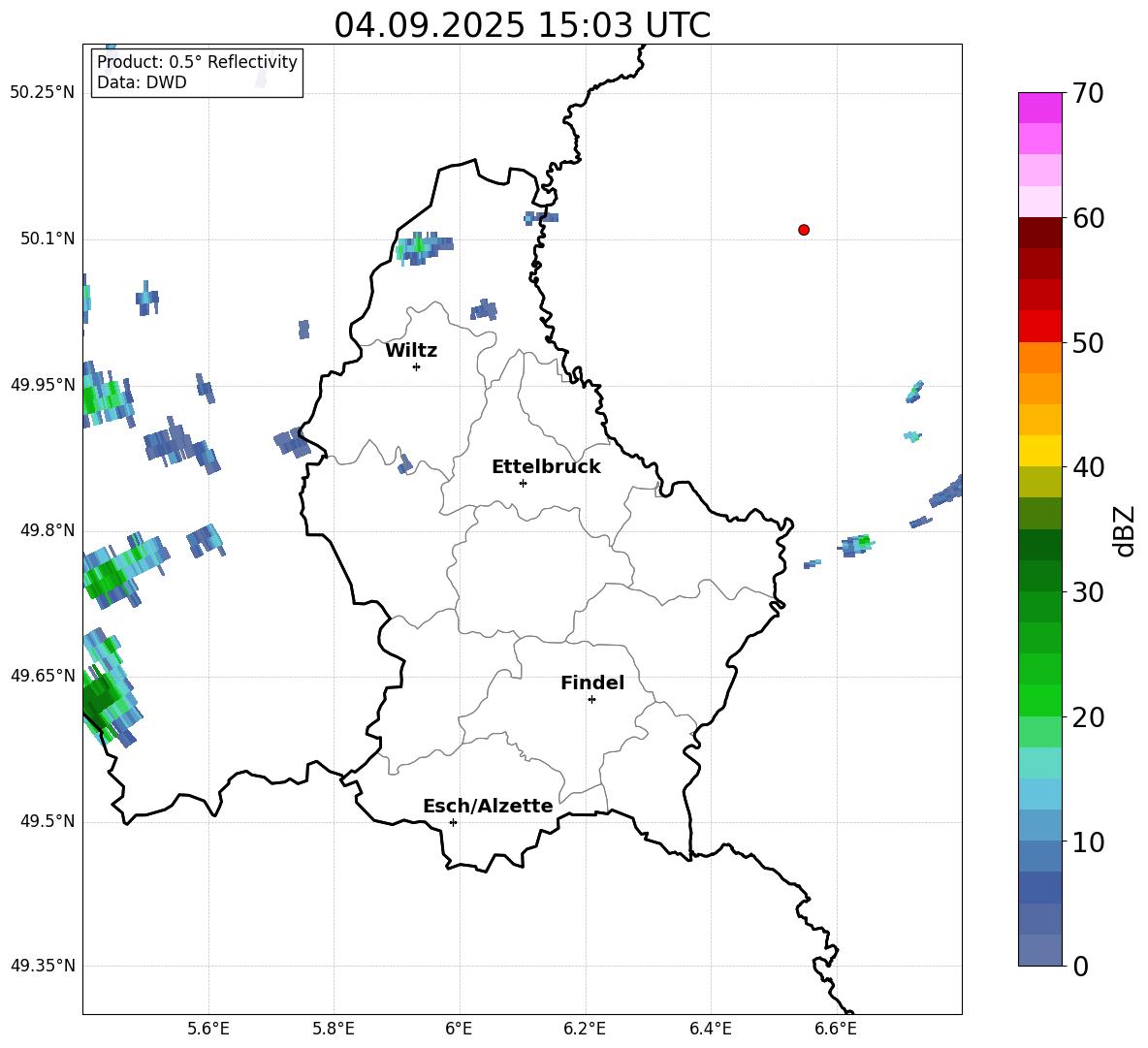
Task: Click the 49.8°N latitude label
Action: (47, 530)
